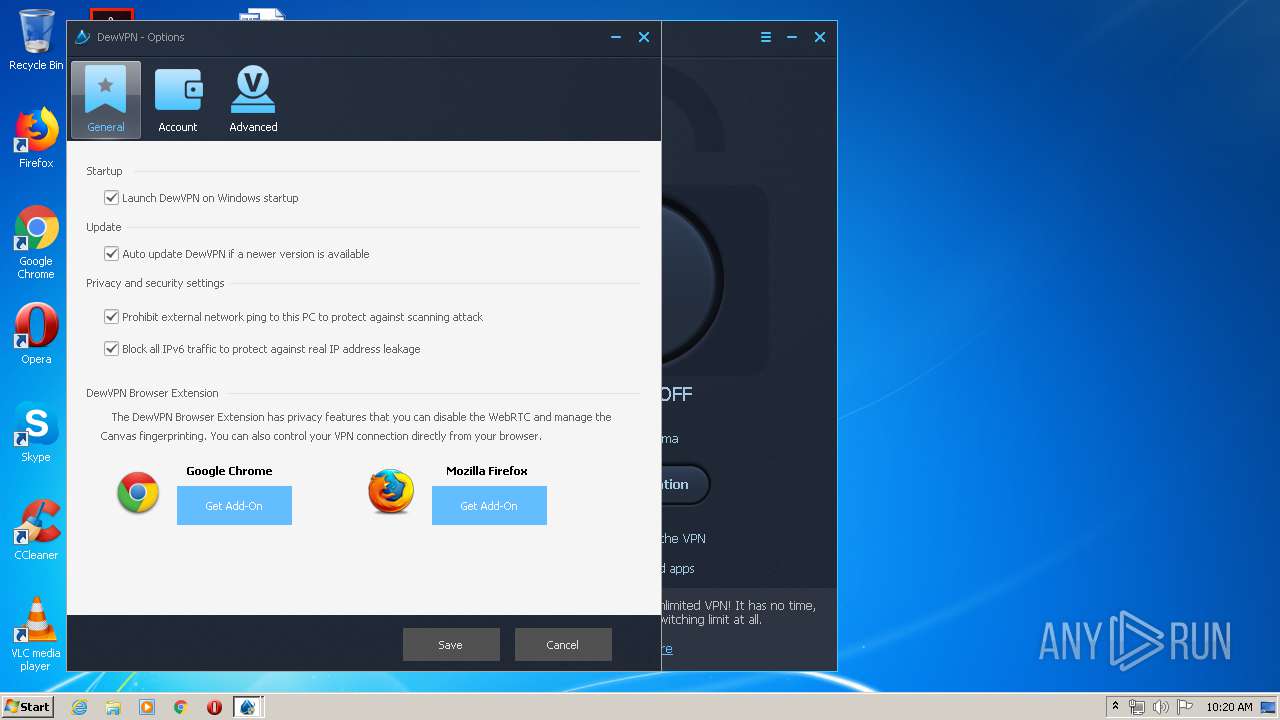Close the DewVPN main window
Viewport: 1280px width, 720px height.
820,37
